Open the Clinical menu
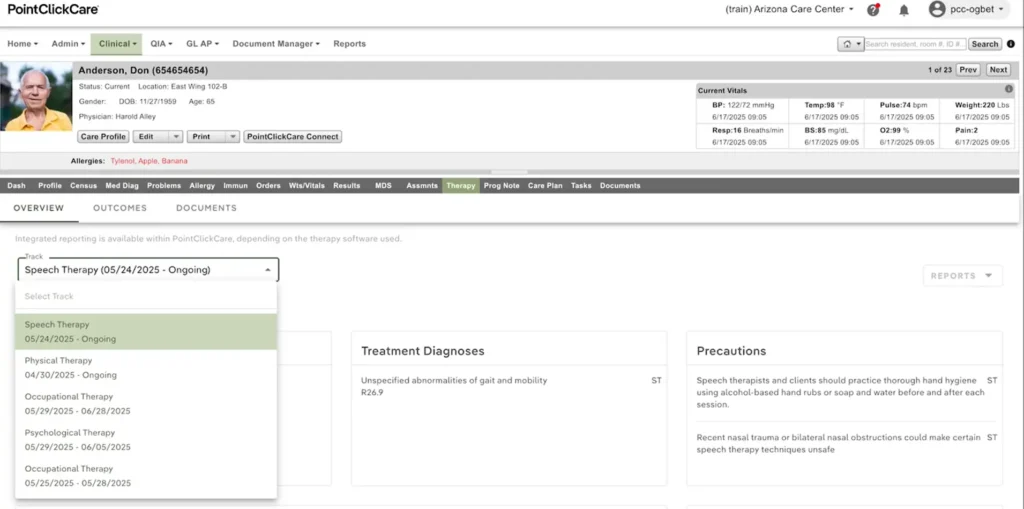 click(116, 44)
